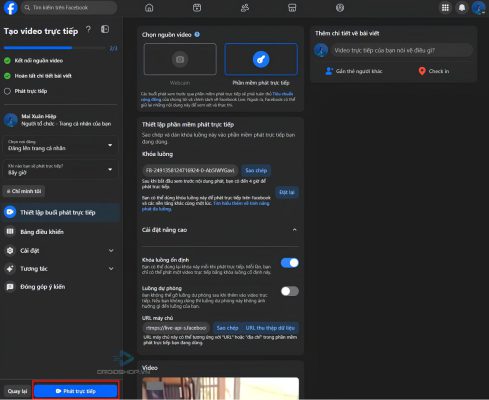Open the notifications bell

point(462,8)
